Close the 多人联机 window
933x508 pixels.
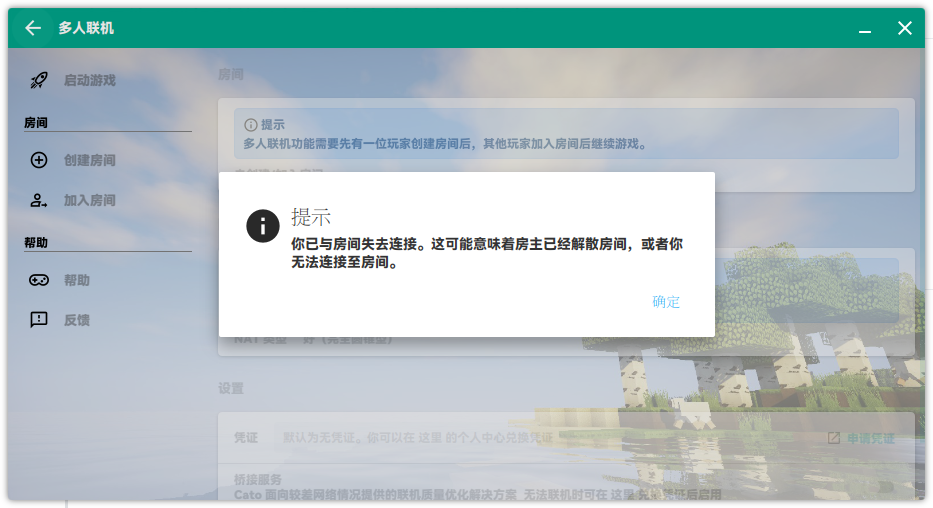click(904, 28)
